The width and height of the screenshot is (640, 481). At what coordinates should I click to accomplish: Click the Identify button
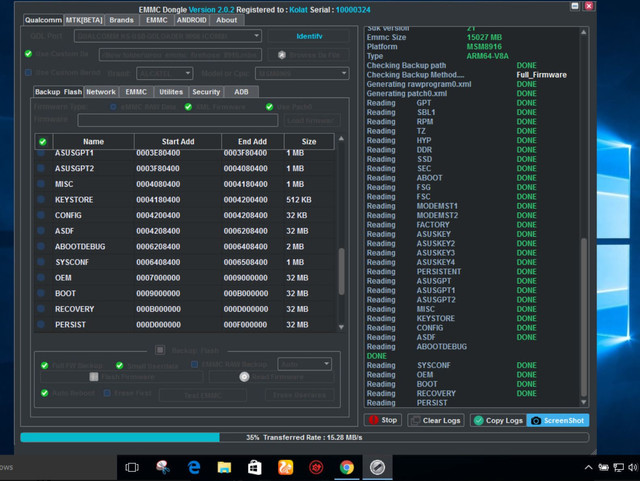tap(309, 36)
